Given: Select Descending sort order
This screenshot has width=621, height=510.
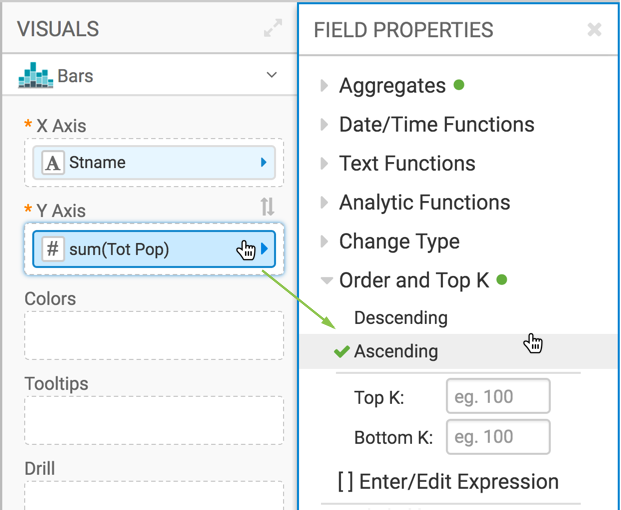Looking at the screenshot, I should tap(400, 318).
